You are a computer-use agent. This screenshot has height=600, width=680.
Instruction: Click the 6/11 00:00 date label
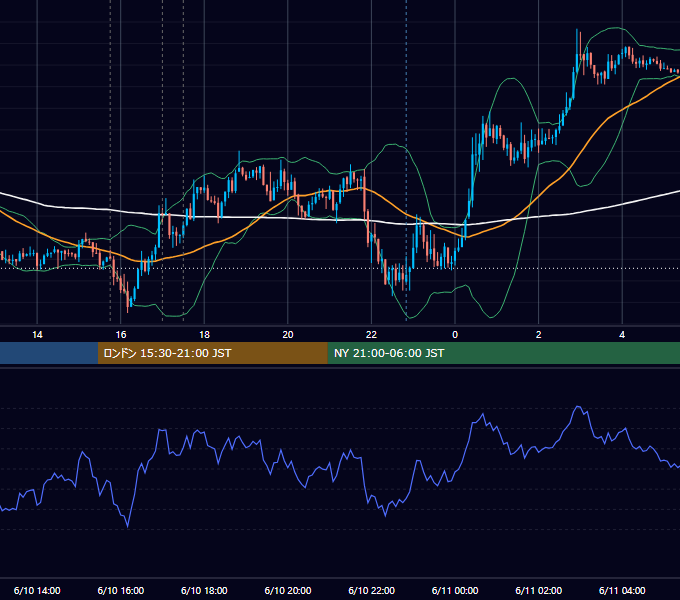tap(455, 590)
